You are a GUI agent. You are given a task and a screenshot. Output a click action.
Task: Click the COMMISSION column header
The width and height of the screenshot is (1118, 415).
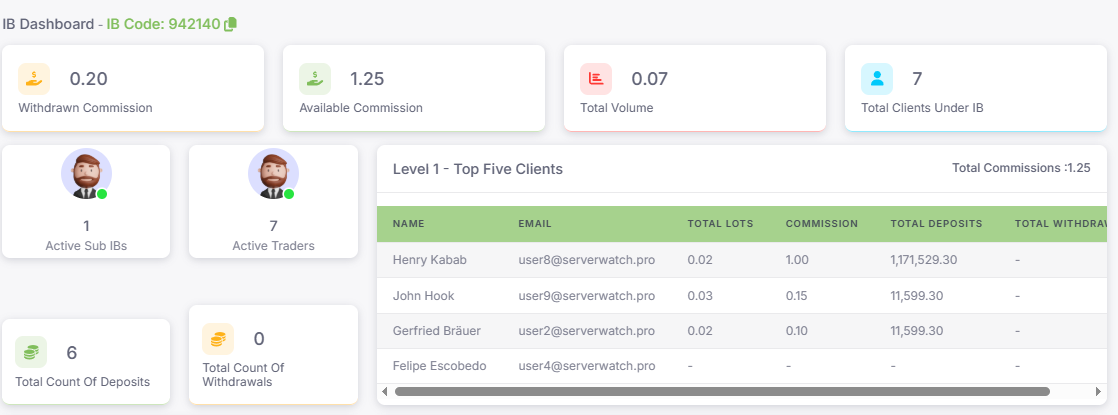(x=821, y=224)
